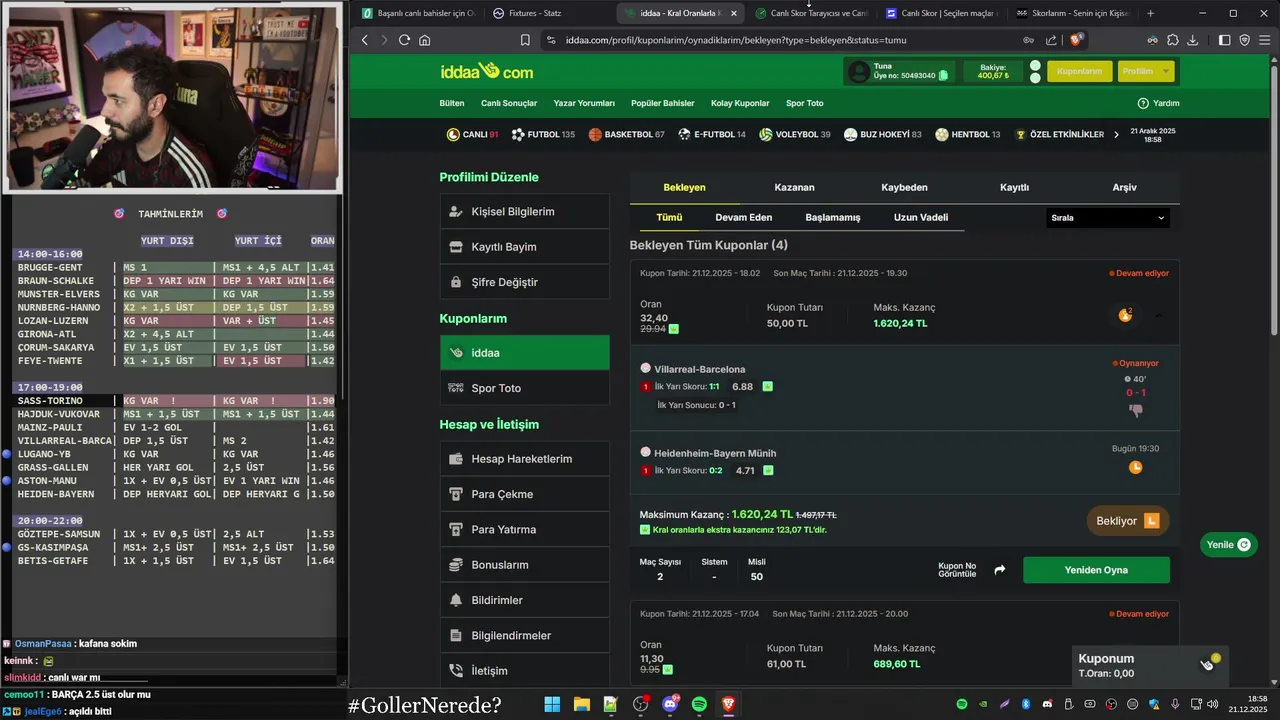Switch to the Kaybeden coupons tab
Viewport: 1280px width, 720px height.
pos(904,187)
